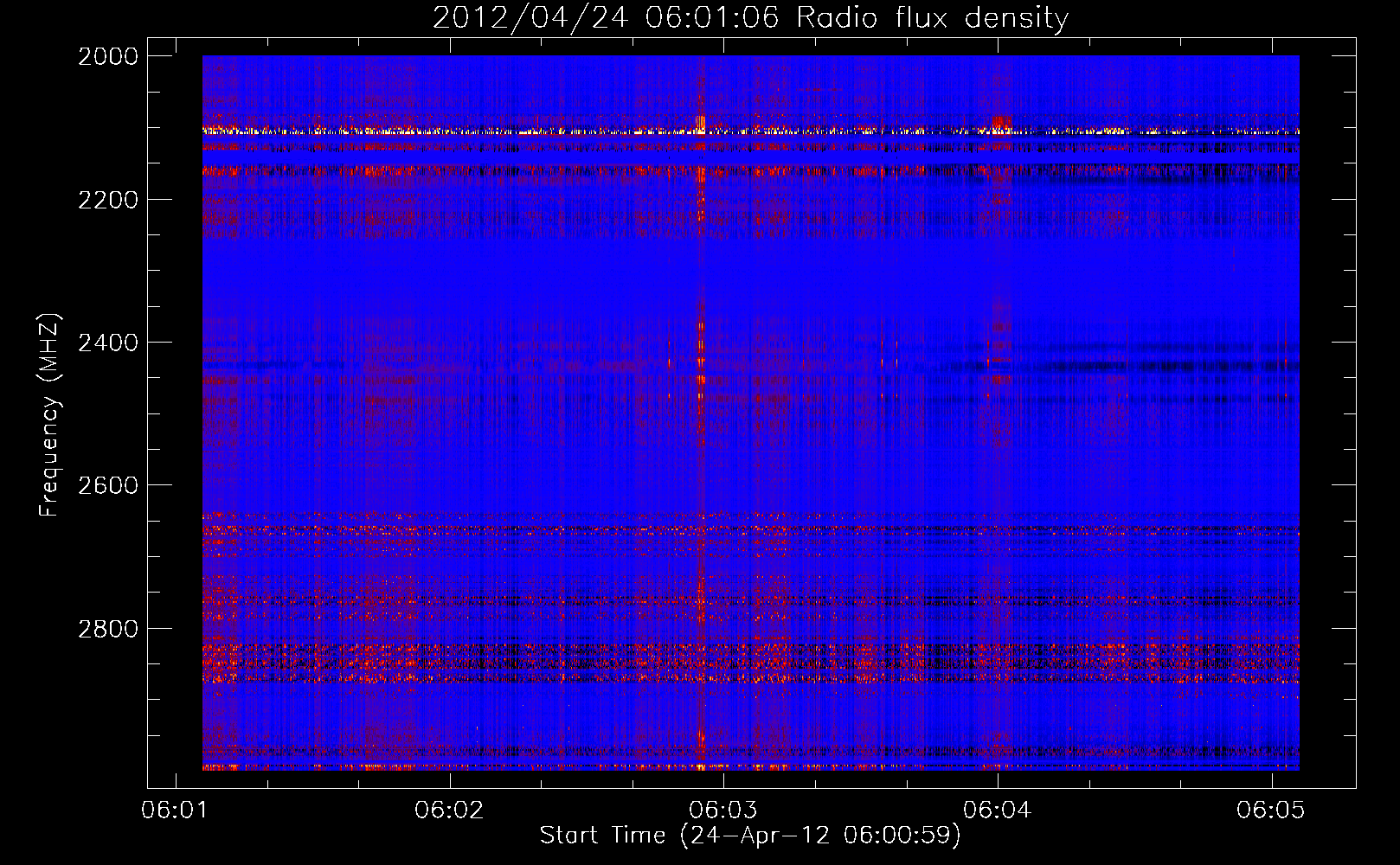Image resolution: width=1400 pixels, height=865 pixels.
Task: Click the "Start Time (24-Apr-12 06:00:59)" axis label
Action: (x=750, y=836)
